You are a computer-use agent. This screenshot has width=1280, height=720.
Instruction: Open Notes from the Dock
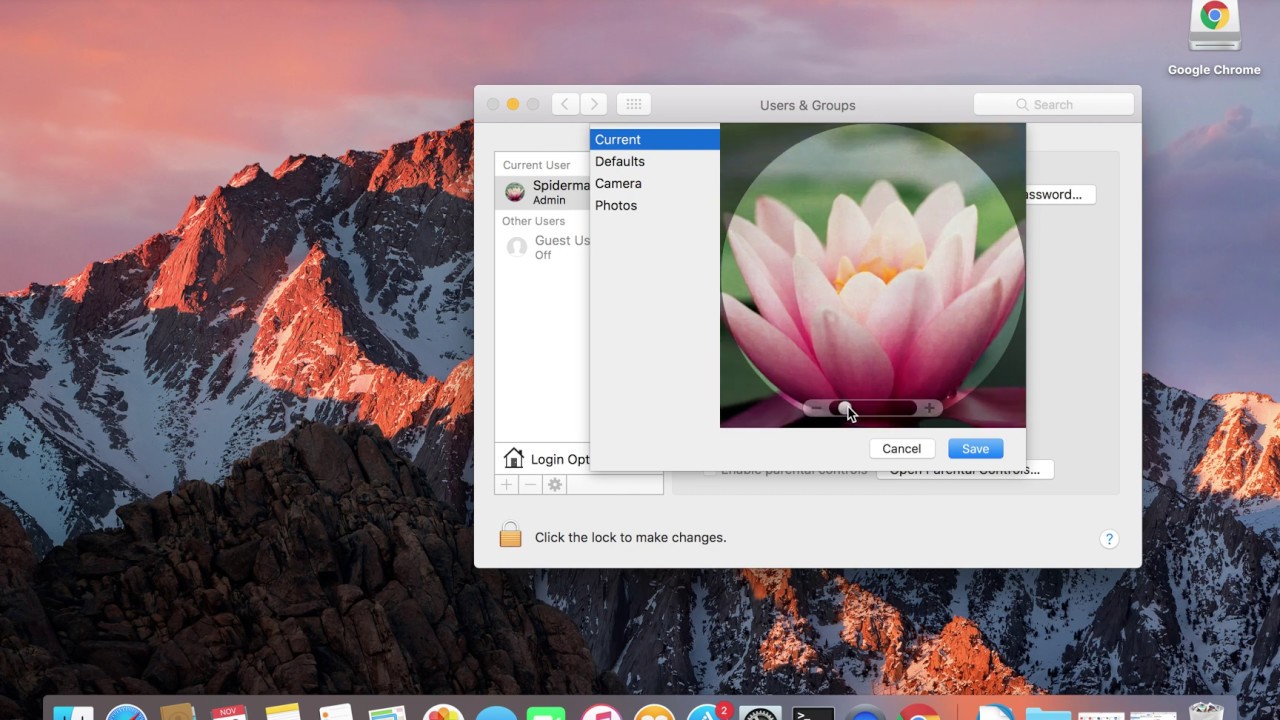click(283, 712)
